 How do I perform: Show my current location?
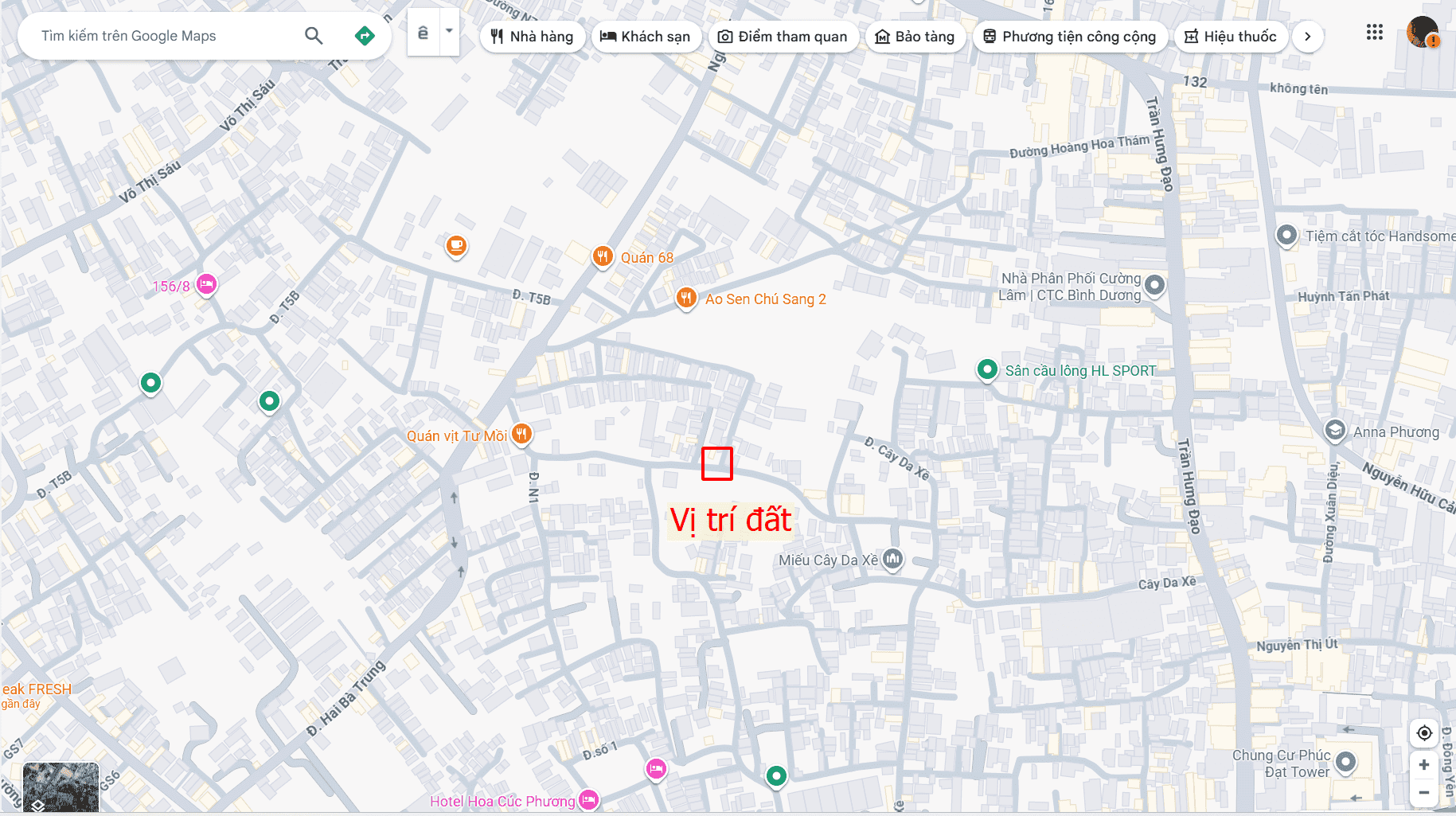(1424, 733)
